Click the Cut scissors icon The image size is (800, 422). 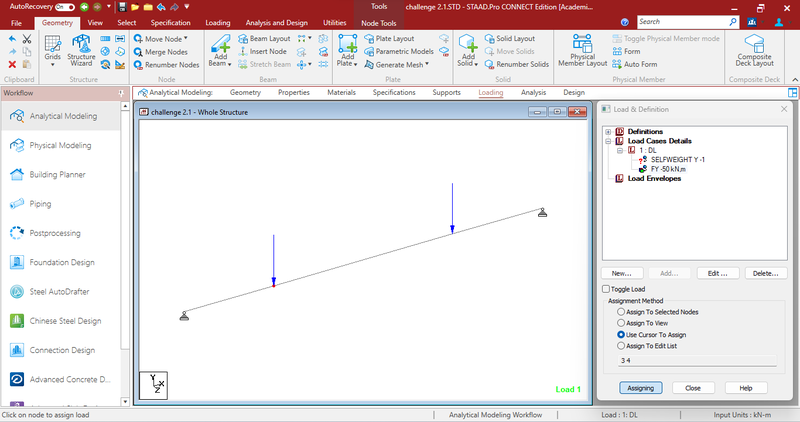click(27, 39)
